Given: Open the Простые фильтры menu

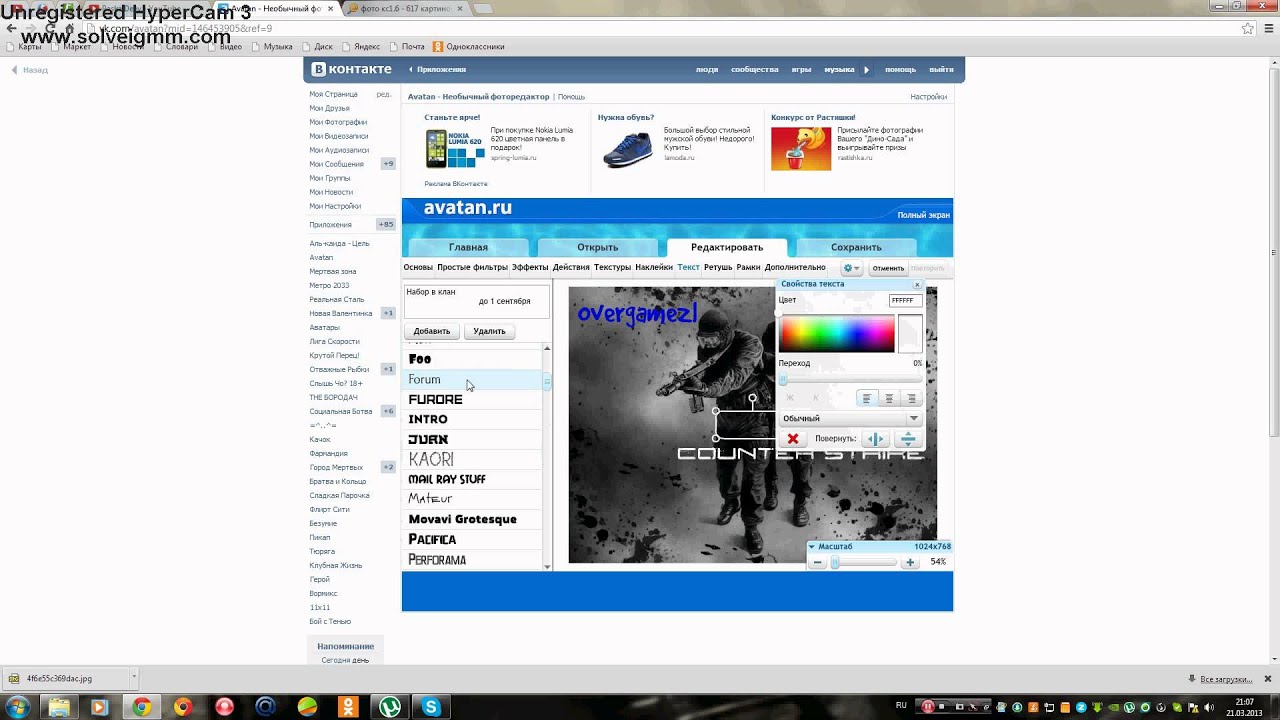Looking at the screenshot, I should [x=472, y=267].
